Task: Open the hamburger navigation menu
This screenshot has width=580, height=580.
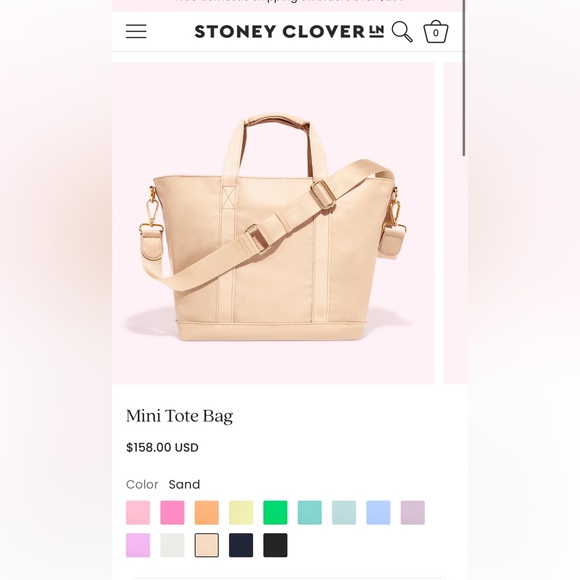Action: point(136,31)
